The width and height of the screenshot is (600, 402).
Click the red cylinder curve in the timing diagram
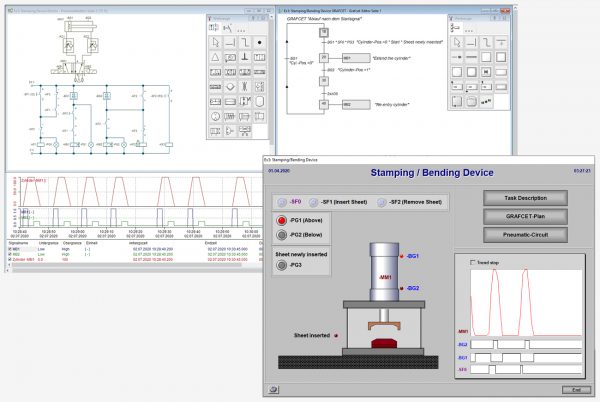(x=137, y=191)
